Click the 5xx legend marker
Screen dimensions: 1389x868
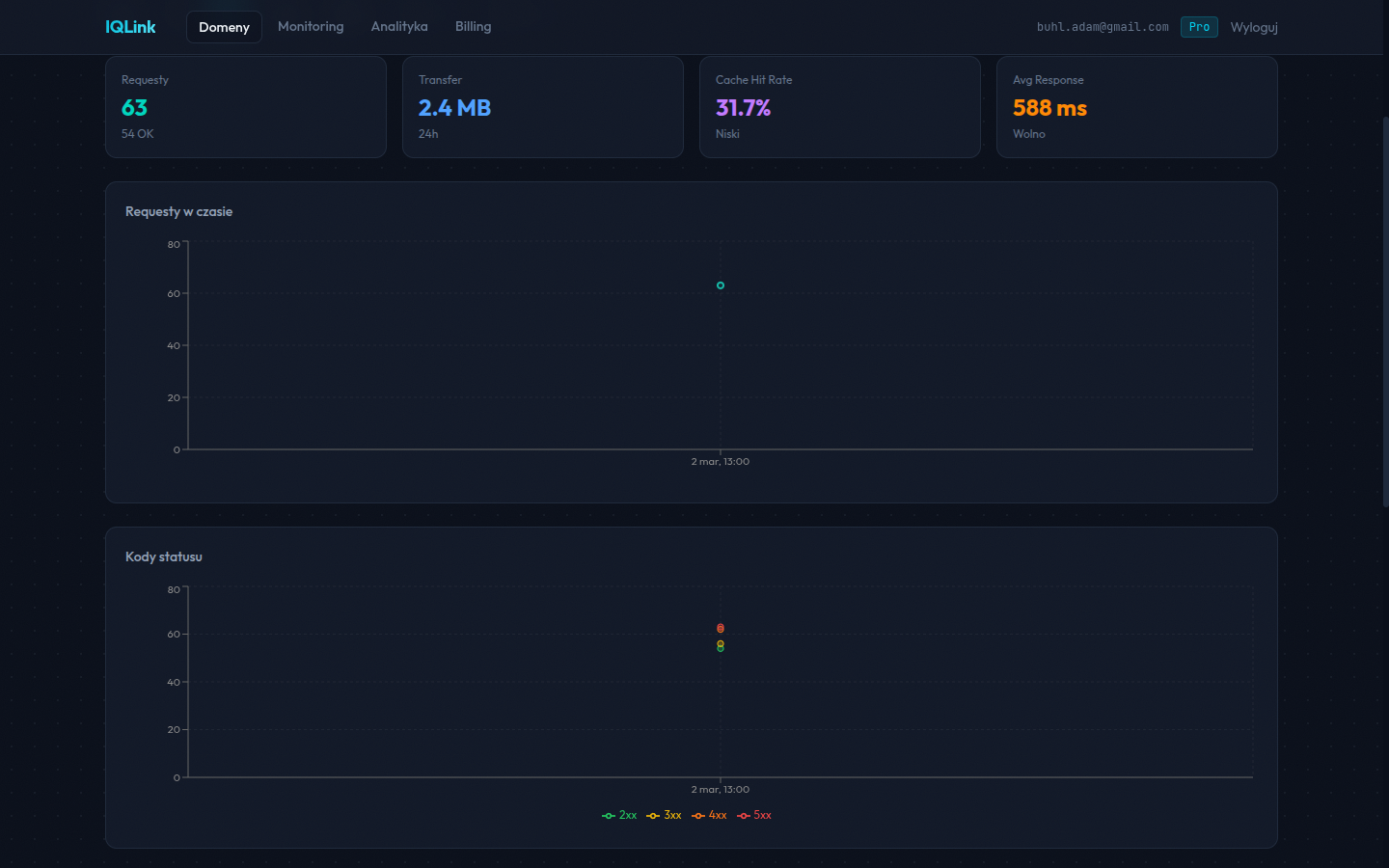(744, 816)
